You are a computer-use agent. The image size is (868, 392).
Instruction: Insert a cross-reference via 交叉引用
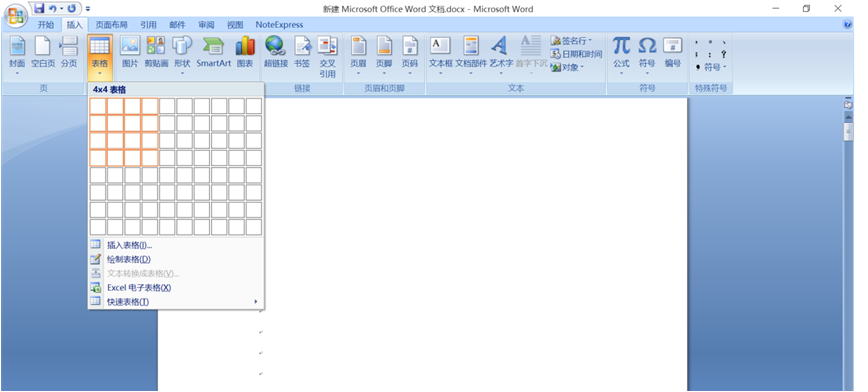pyautogui.click(x=327, y=58)
